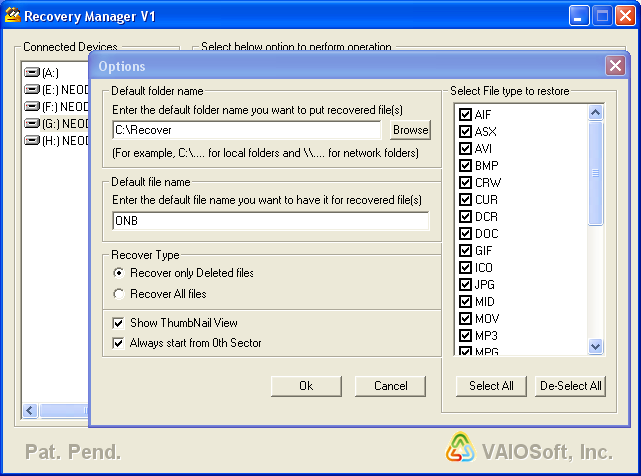The width and height of the screenshot is (641, 476).
Task: Select Recover only Deleted files option
Action: 119,273
